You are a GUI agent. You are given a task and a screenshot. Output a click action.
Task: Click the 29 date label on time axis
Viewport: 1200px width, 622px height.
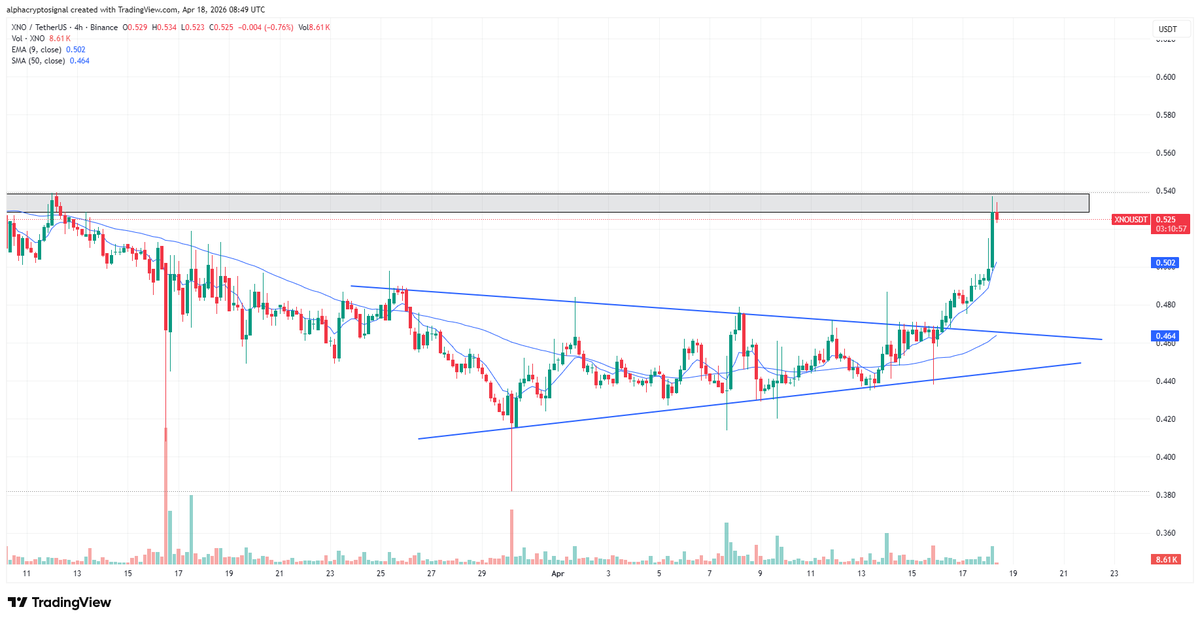pos(481,575)
